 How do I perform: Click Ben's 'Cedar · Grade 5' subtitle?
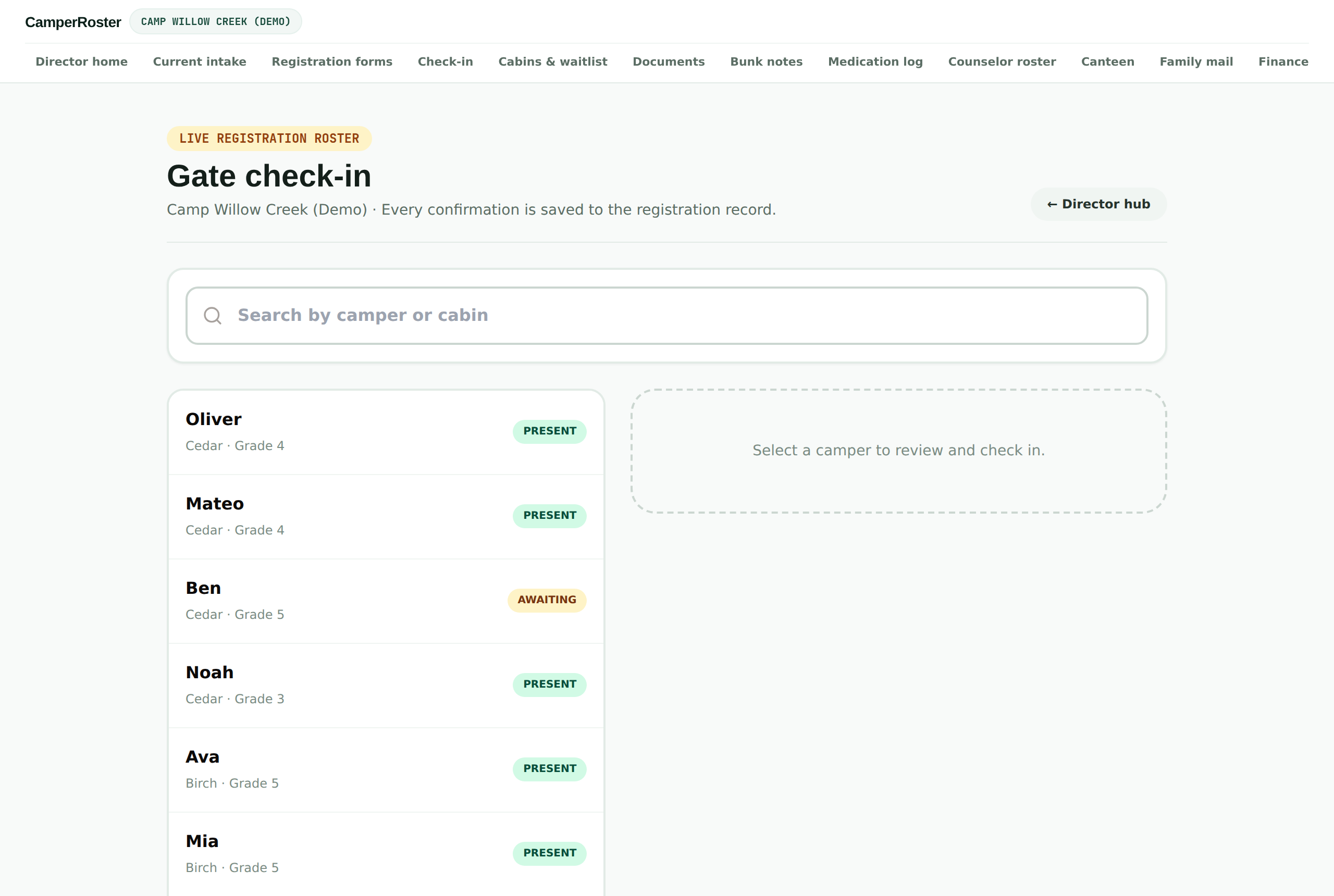pos(235,615)
